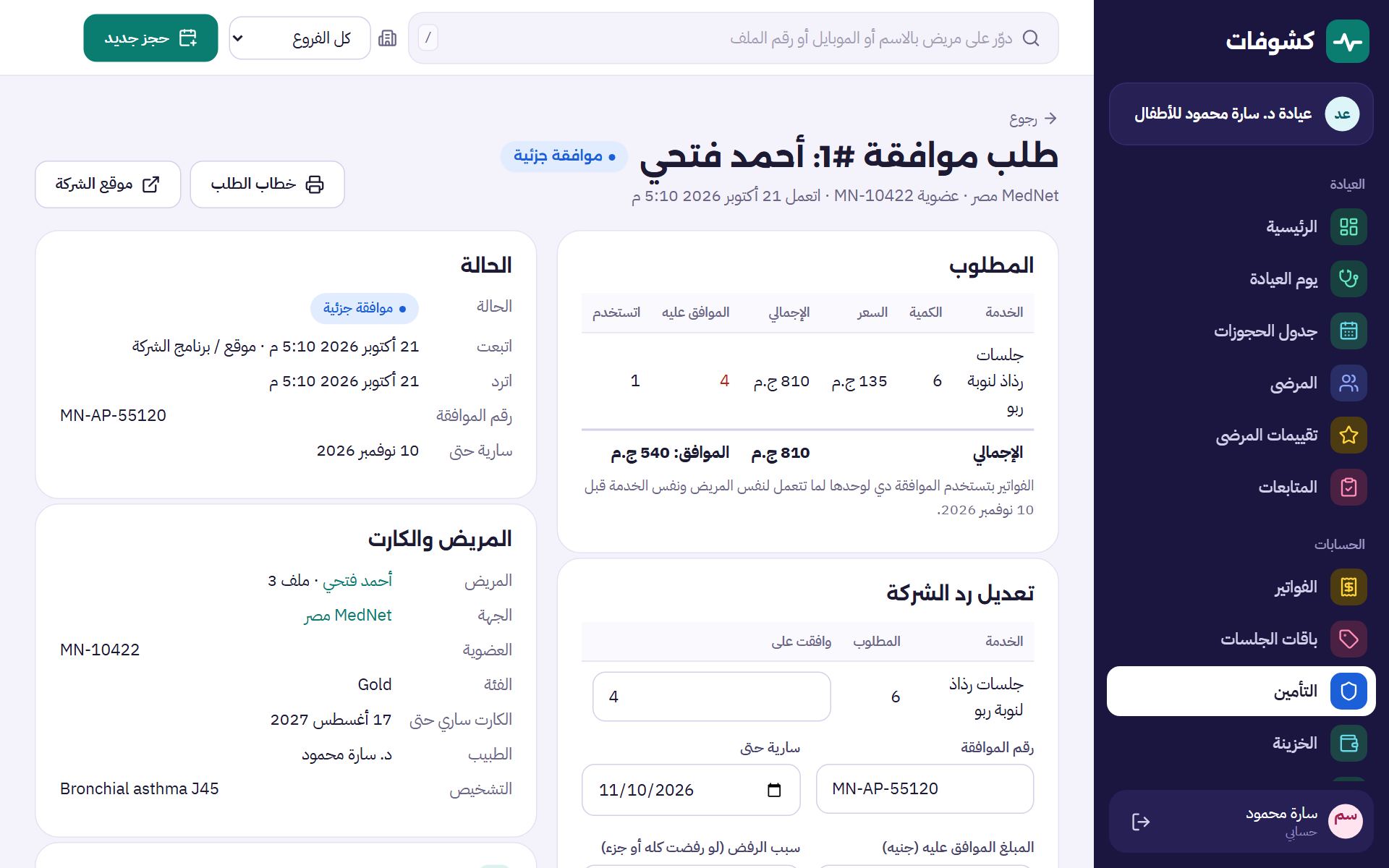Click رقم الموافقة input field
Screen dimensions: 1389x868
pyautogui.click(x=925, y=789)
